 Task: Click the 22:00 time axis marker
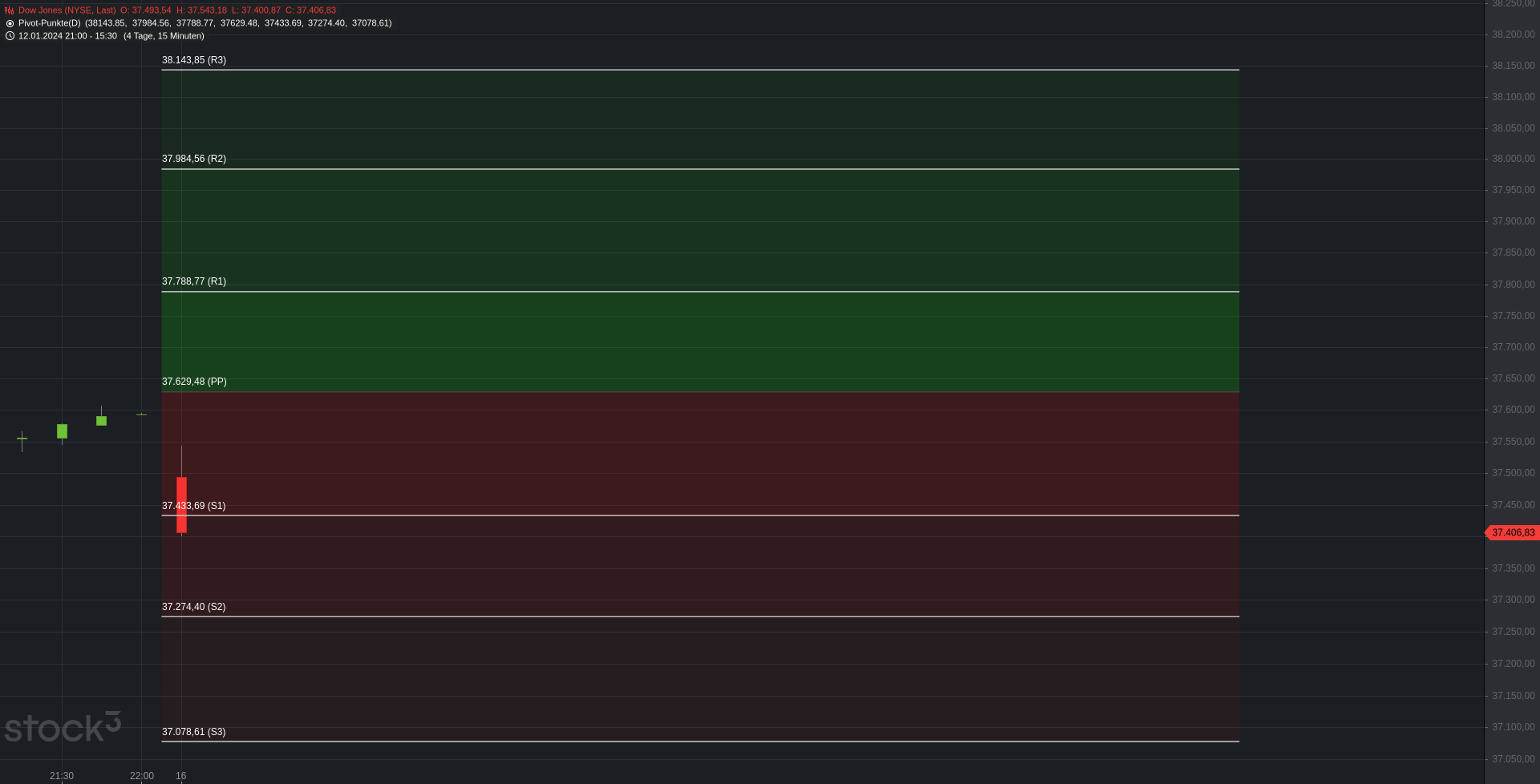[142, 776]
